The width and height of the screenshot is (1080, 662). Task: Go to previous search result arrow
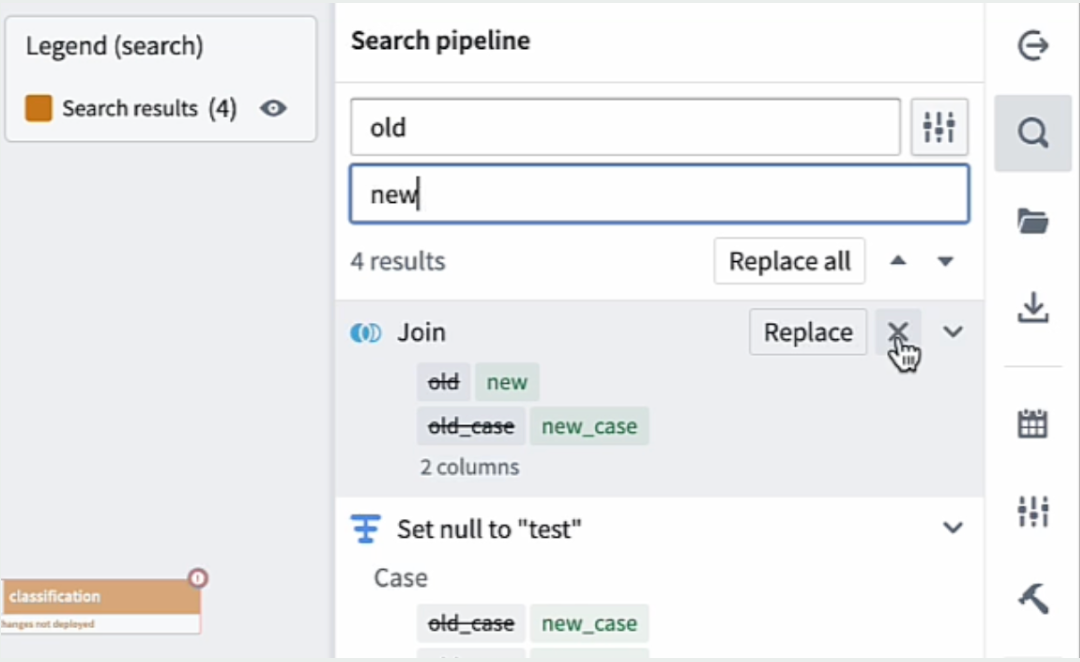[x=897, y=261]
